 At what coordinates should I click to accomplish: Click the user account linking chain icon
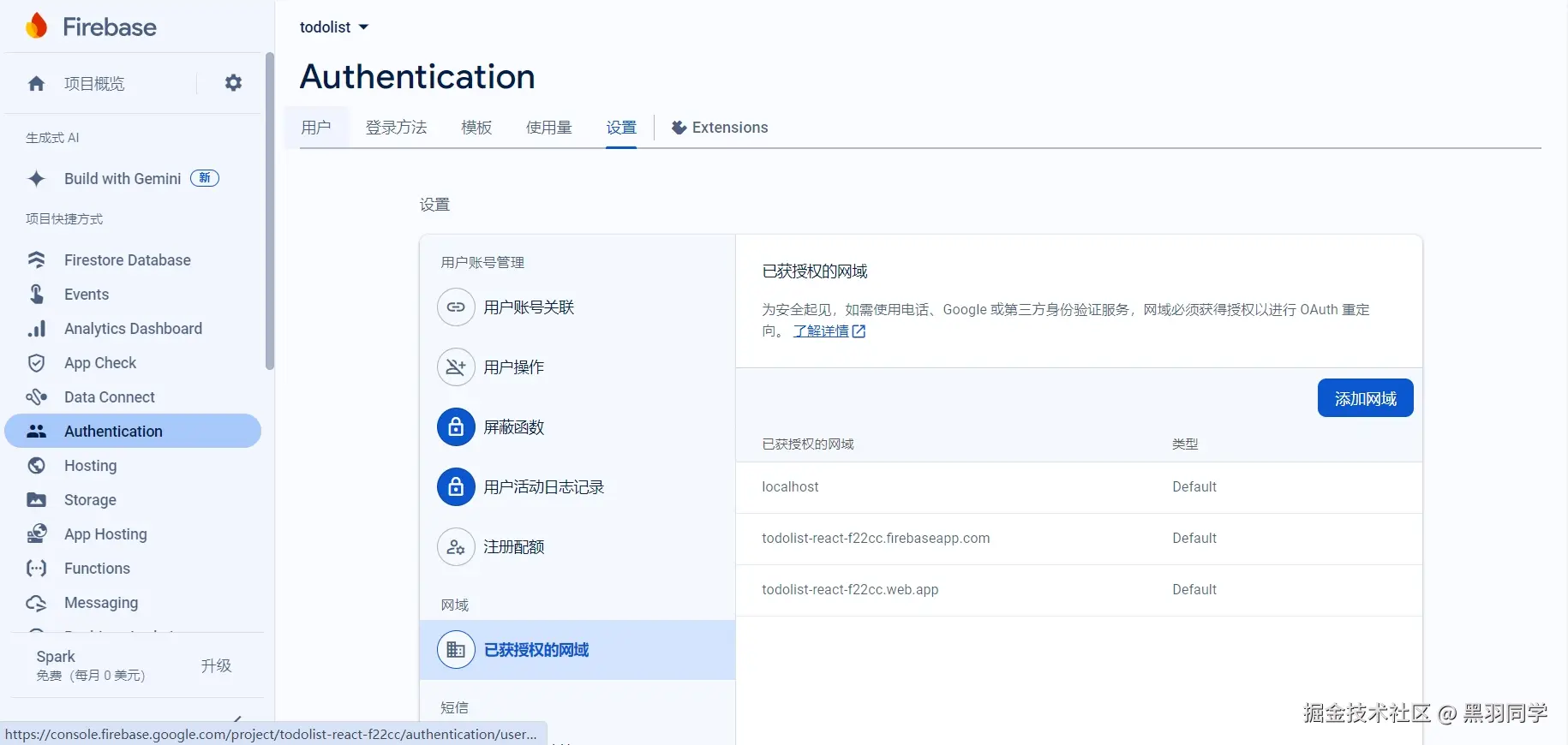456,307
